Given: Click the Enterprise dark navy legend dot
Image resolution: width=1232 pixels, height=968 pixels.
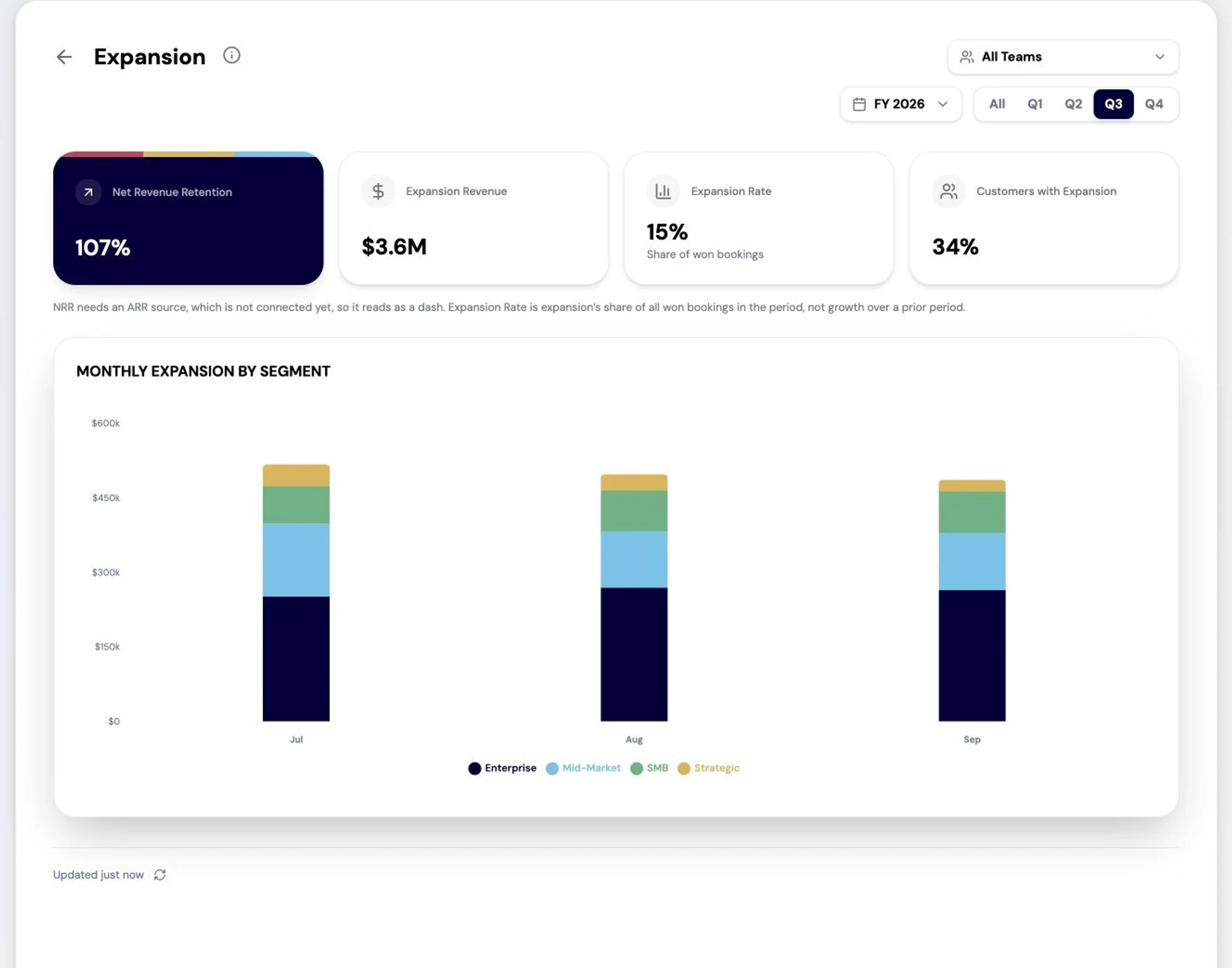Looking at the screenshot, I should (x=474, y=768).
